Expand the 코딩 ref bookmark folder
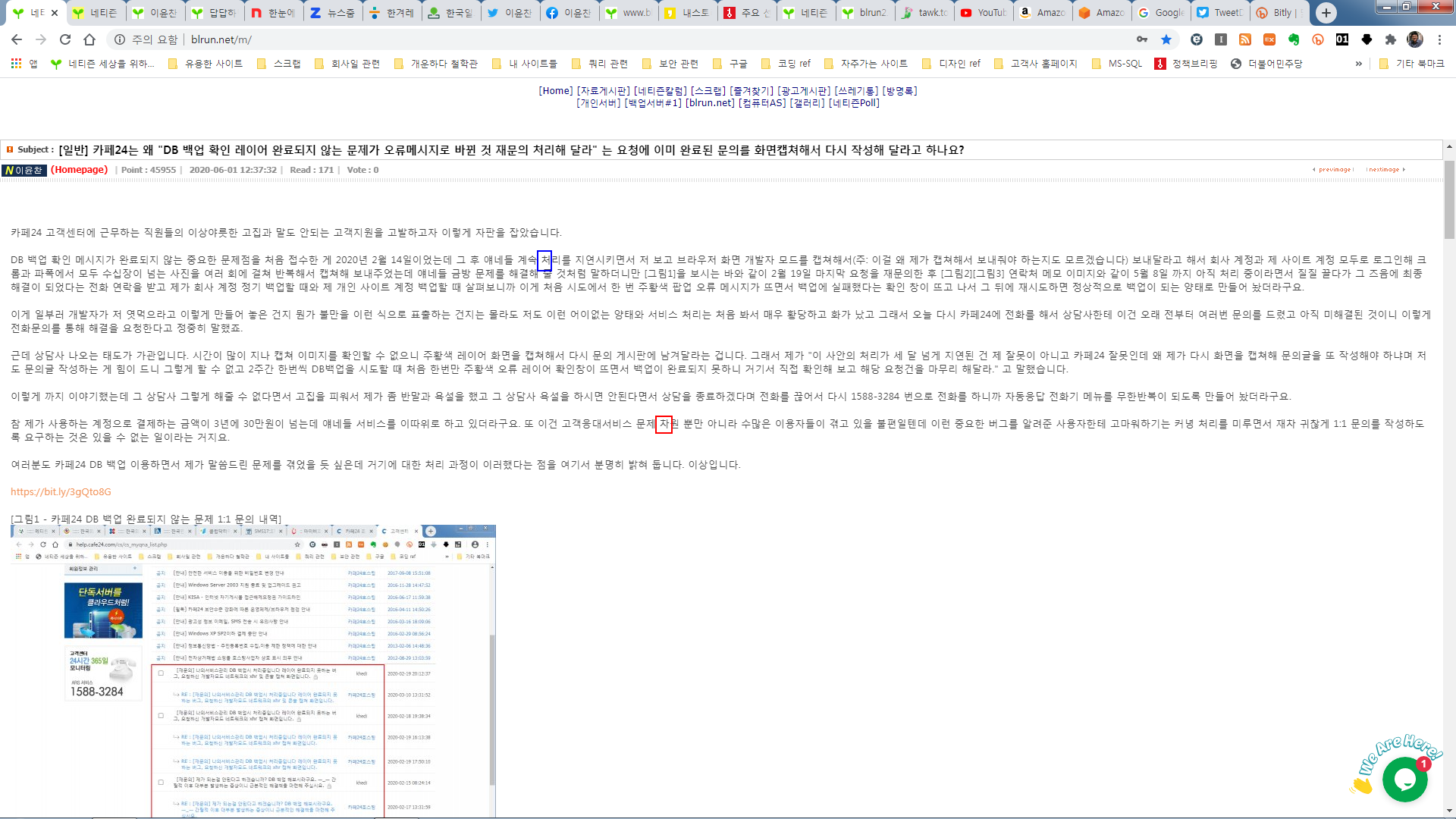This screenshot has width=1456, height=819. [786, 64]
